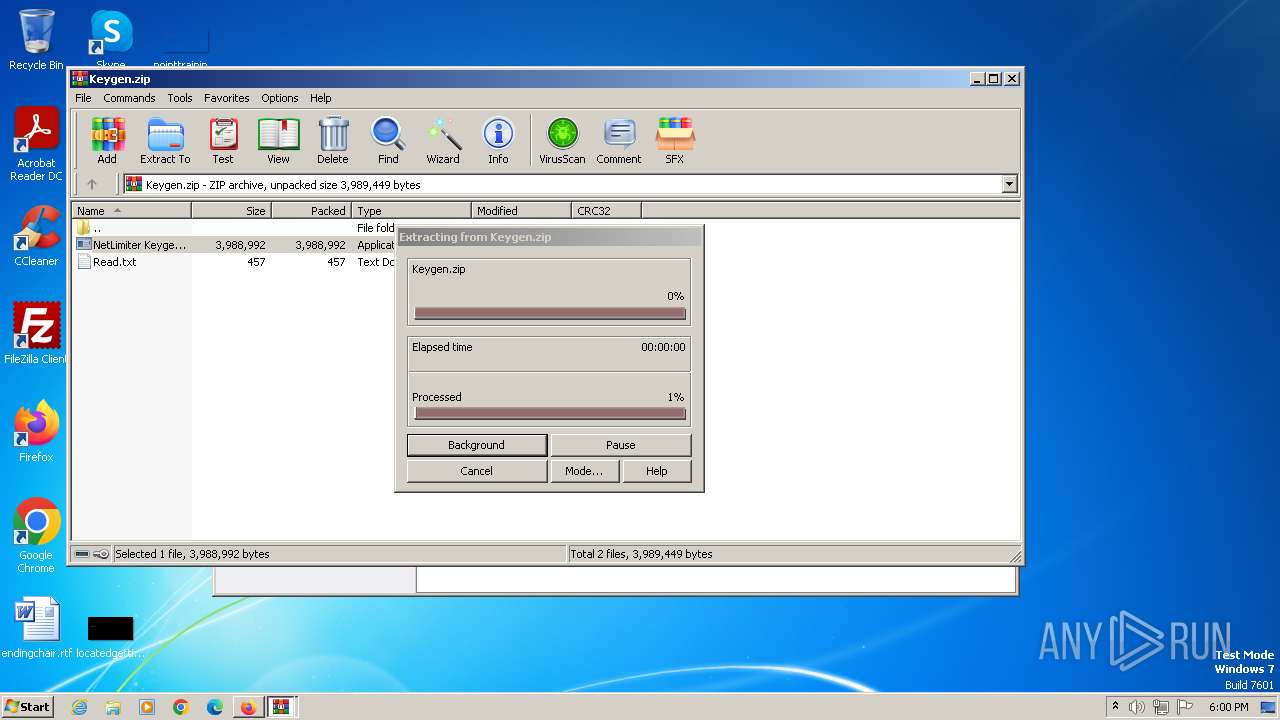Click the 'Total 2 files' status text
1280x720 pixels.
pos(641,554)
